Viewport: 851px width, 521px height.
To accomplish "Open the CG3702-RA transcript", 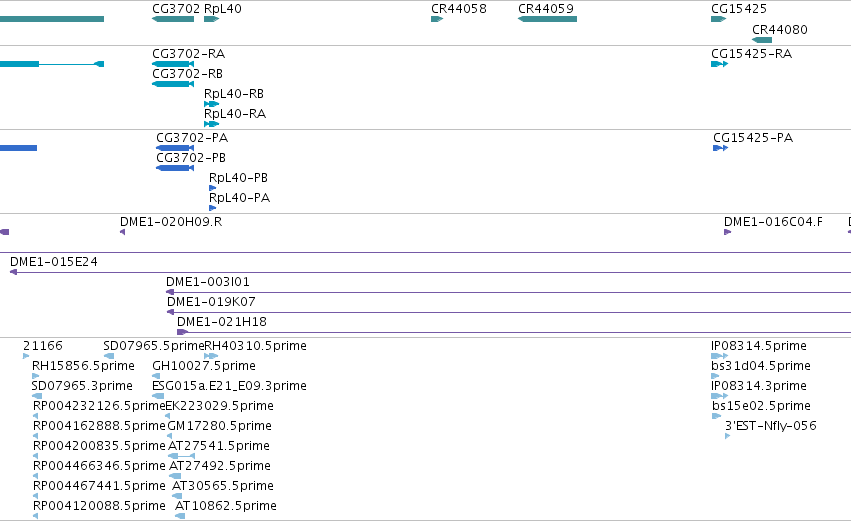I will pyautogui.click(x=173, y=64).
